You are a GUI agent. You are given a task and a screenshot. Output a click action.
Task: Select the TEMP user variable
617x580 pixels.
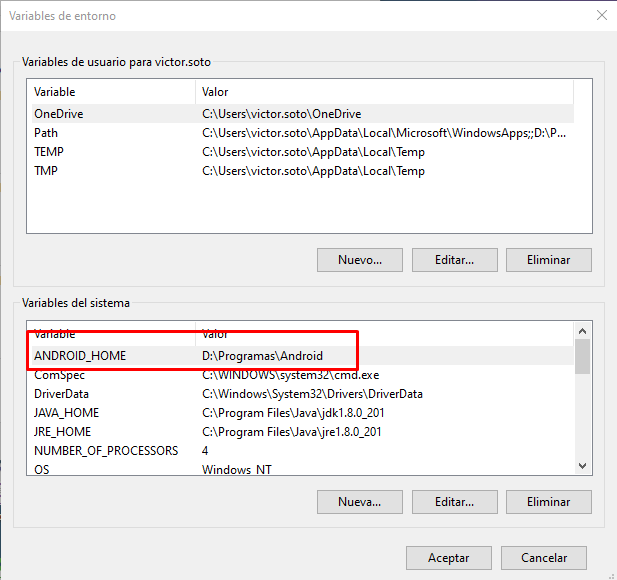pyautogui.click(x=49, y=152)
